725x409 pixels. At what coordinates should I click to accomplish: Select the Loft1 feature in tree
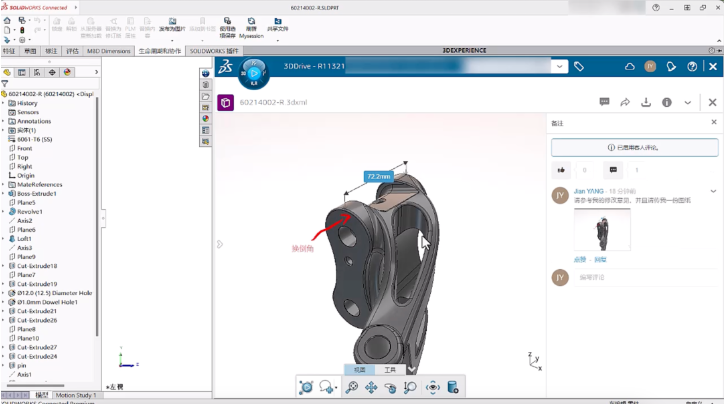[x=24, y=239]
